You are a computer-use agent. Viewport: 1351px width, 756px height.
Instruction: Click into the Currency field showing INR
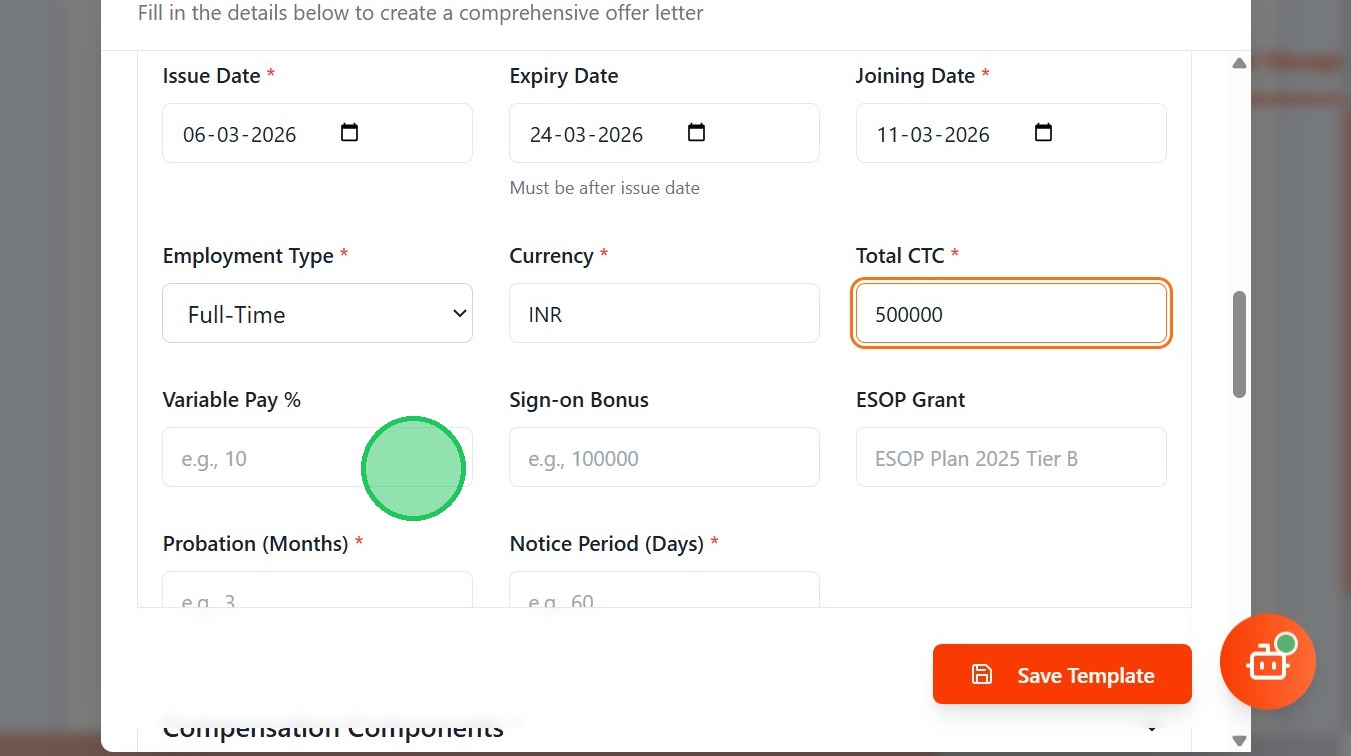(664, 314)
